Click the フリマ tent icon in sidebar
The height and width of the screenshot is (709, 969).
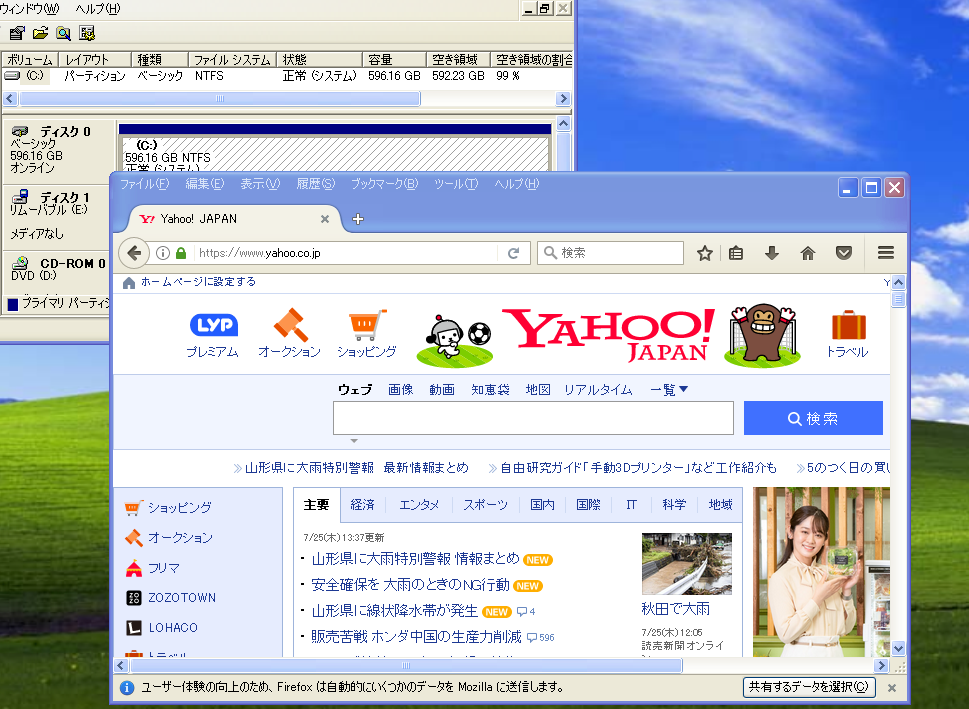pos(133,568)
